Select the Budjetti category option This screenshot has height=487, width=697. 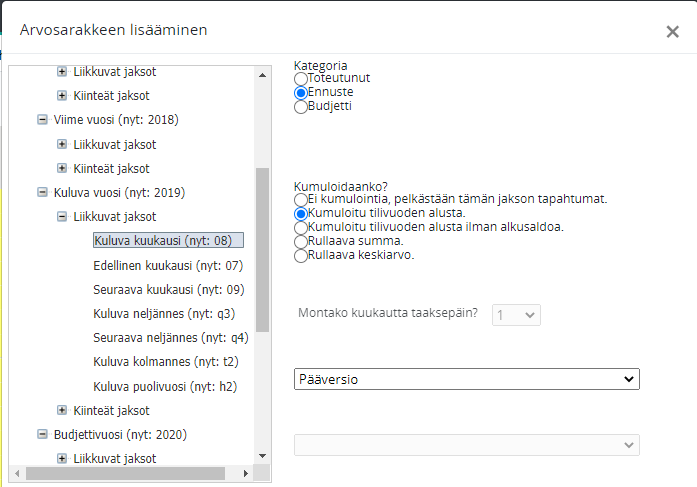301,106
